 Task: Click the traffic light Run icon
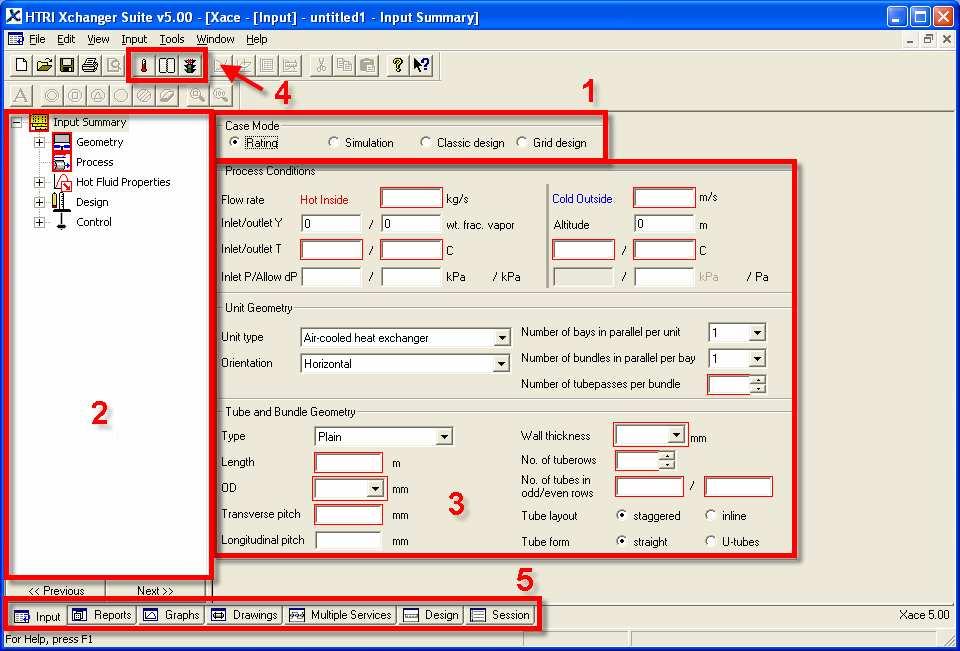[x=190, y=65]
